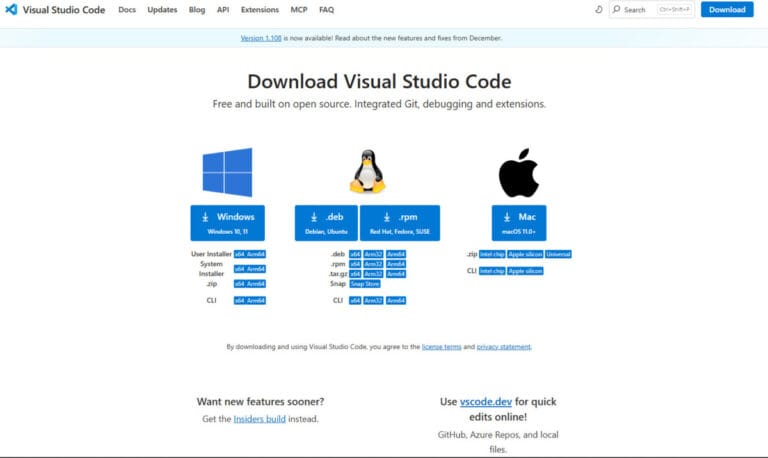Click the blue Download button in header
The image size is (768, 458).
click(727, 9)
